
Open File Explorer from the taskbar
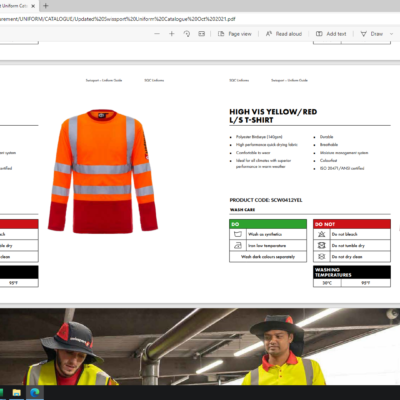(17, 393)
